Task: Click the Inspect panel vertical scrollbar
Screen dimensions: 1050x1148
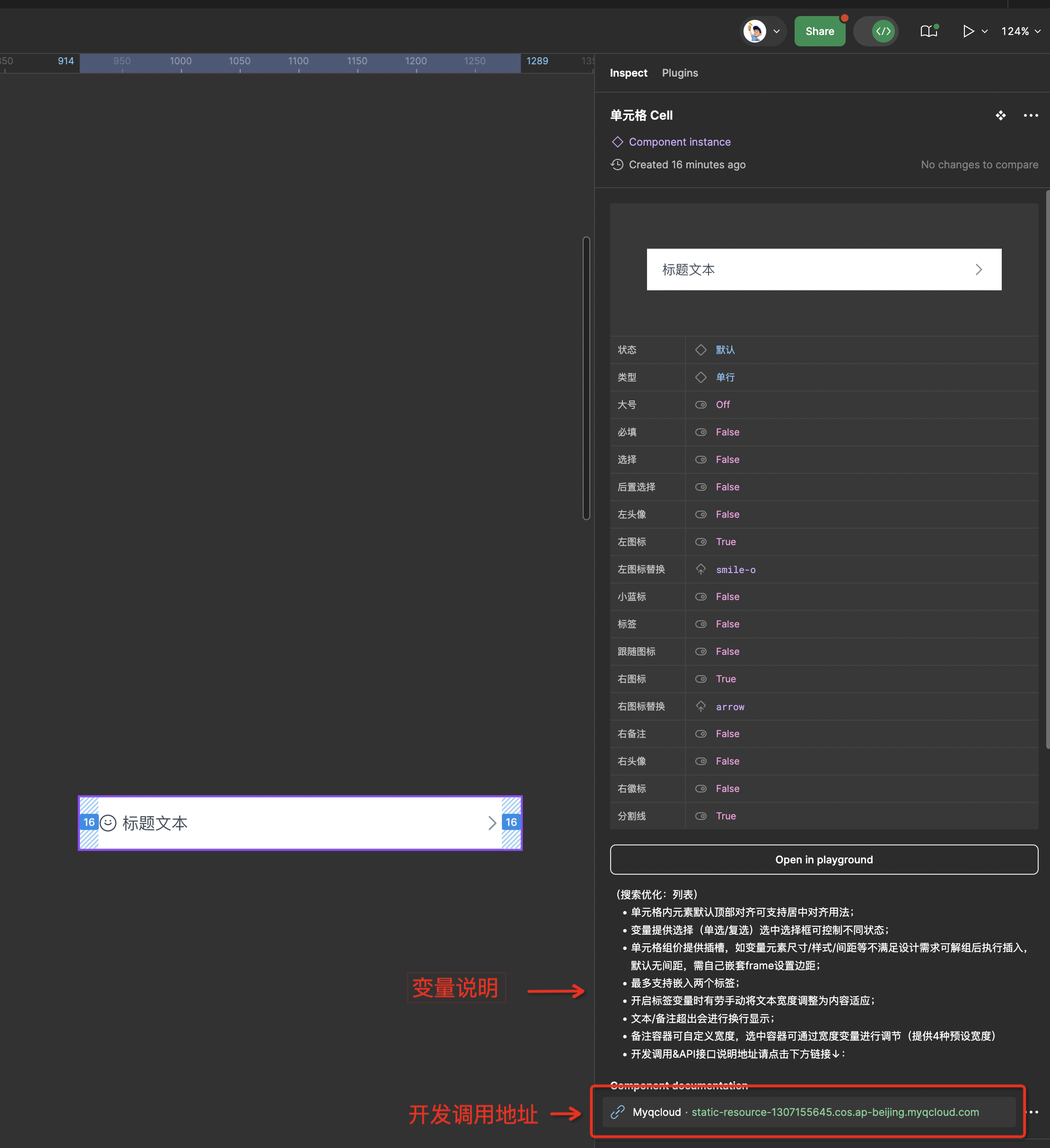Action: tap(1047, 470)
